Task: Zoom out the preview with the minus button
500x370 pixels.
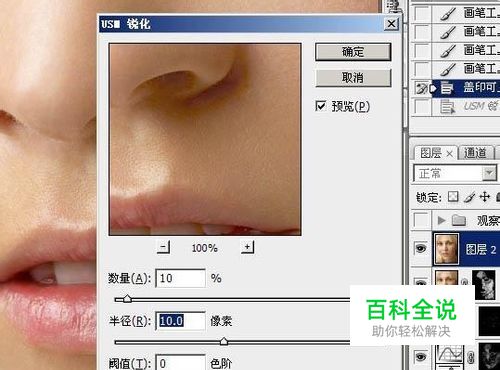Action: [x=163, y=247]
